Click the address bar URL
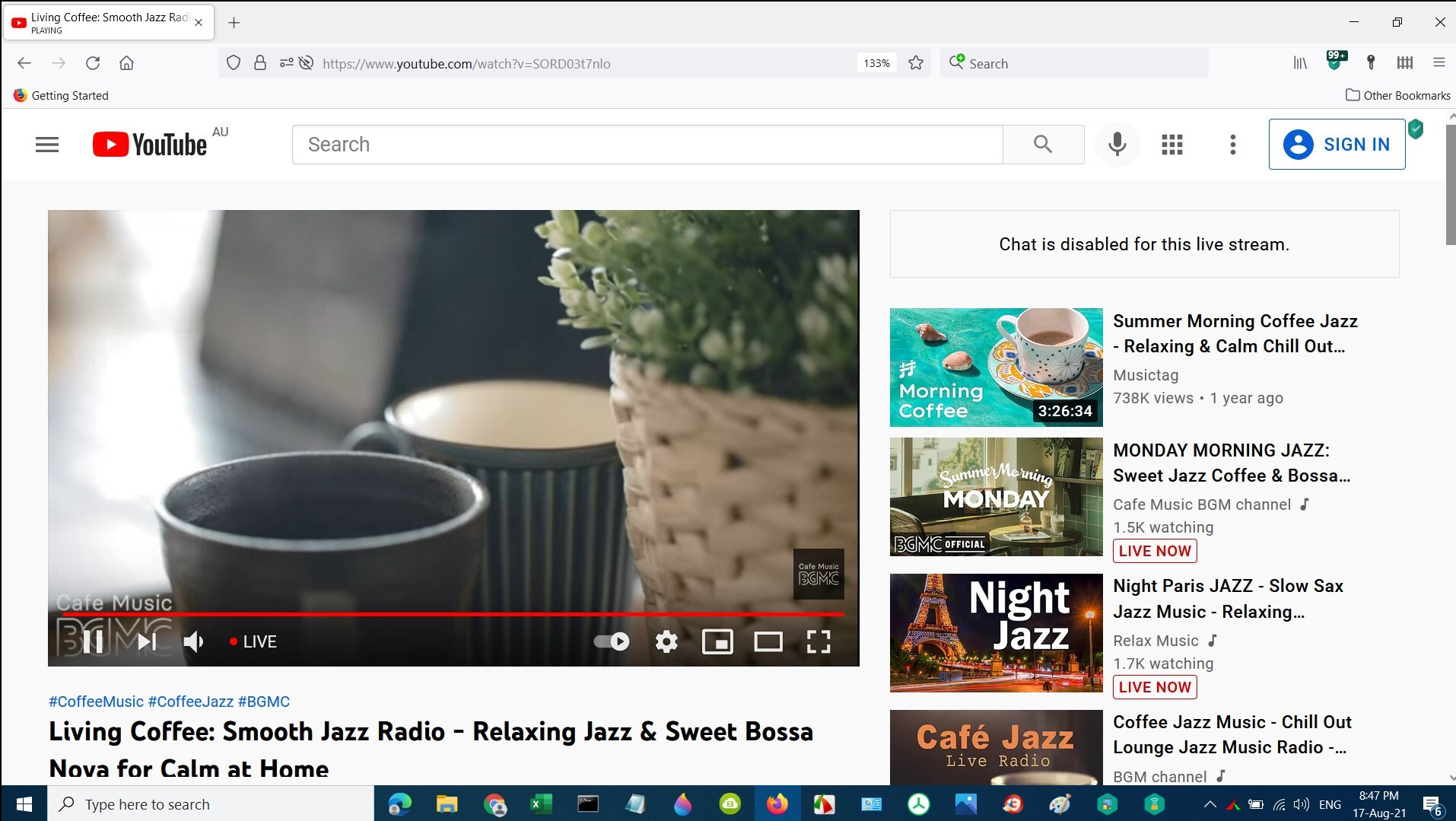Image resolution: width=1456 pixels, height=821 pixels. [466, 64]
